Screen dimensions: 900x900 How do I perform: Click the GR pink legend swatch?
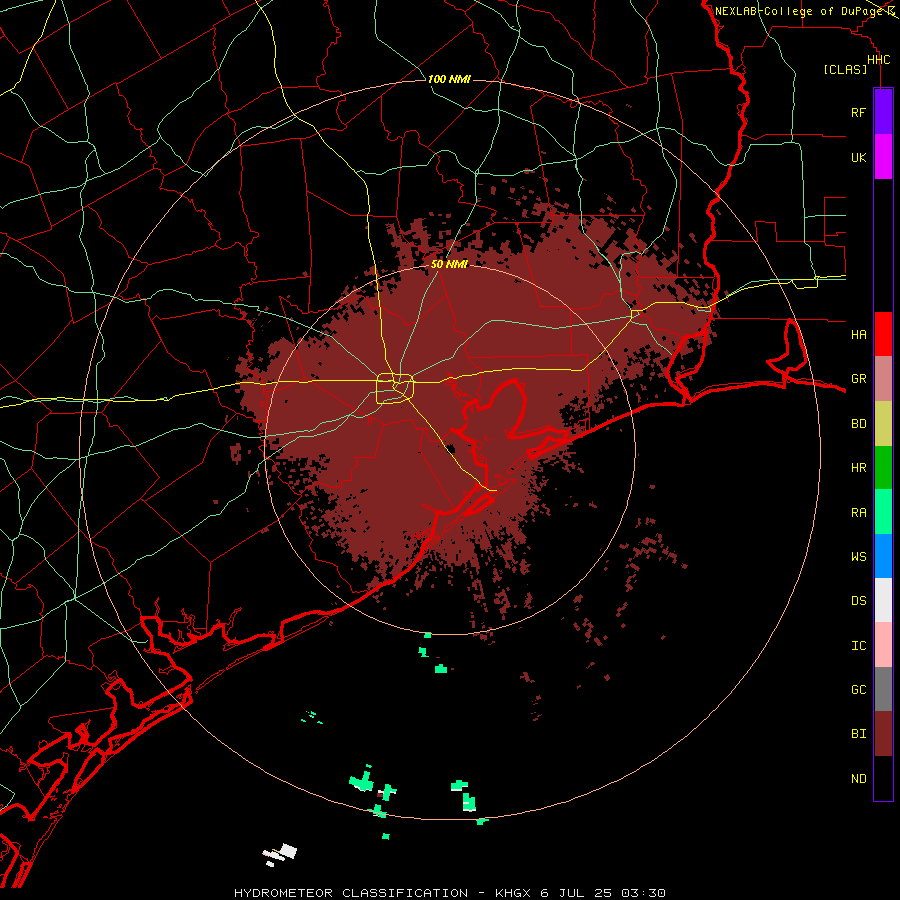click(883, 379)
